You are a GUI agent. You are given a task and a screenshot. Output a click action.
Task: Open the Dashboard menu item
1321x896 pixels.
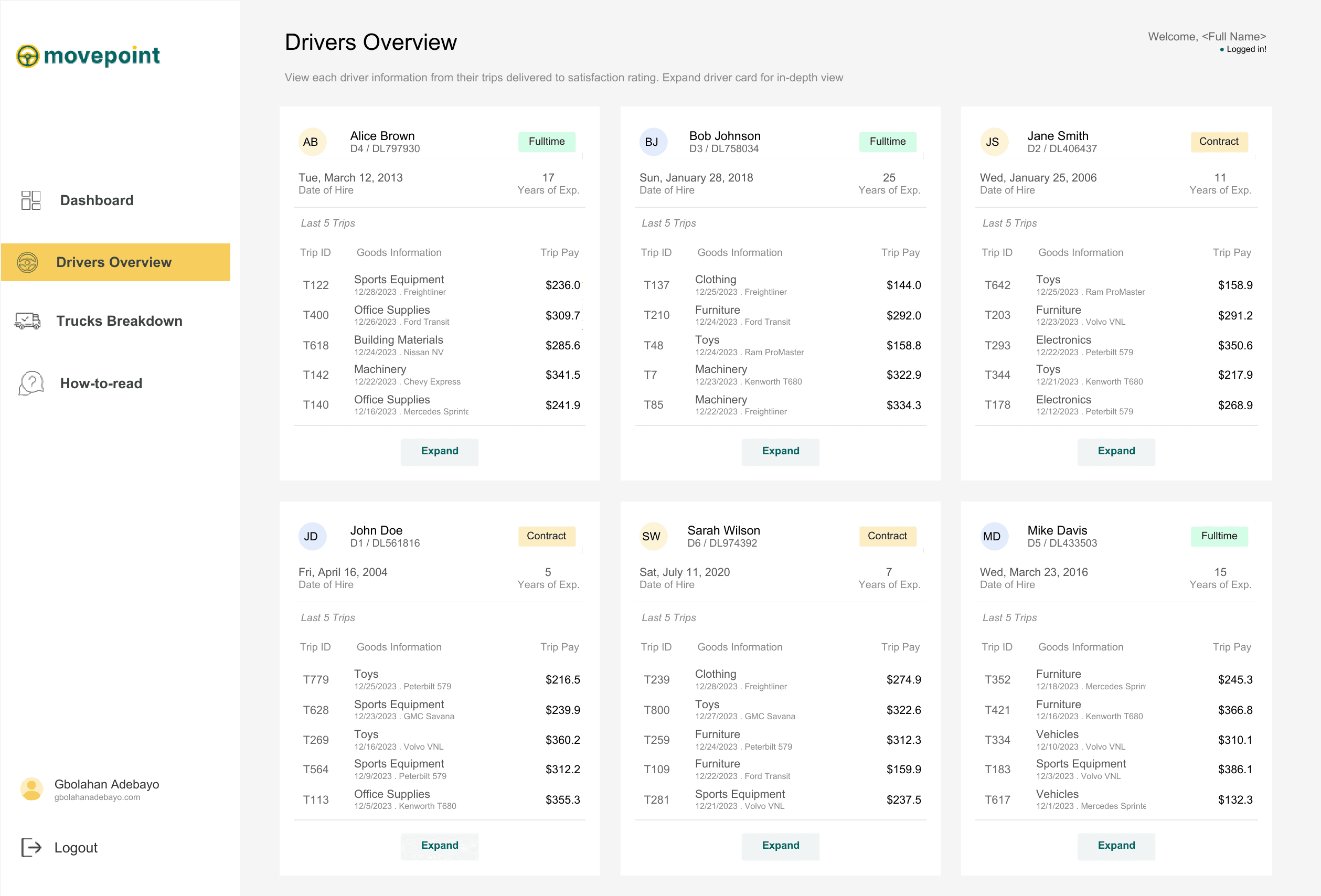[97, 200]
